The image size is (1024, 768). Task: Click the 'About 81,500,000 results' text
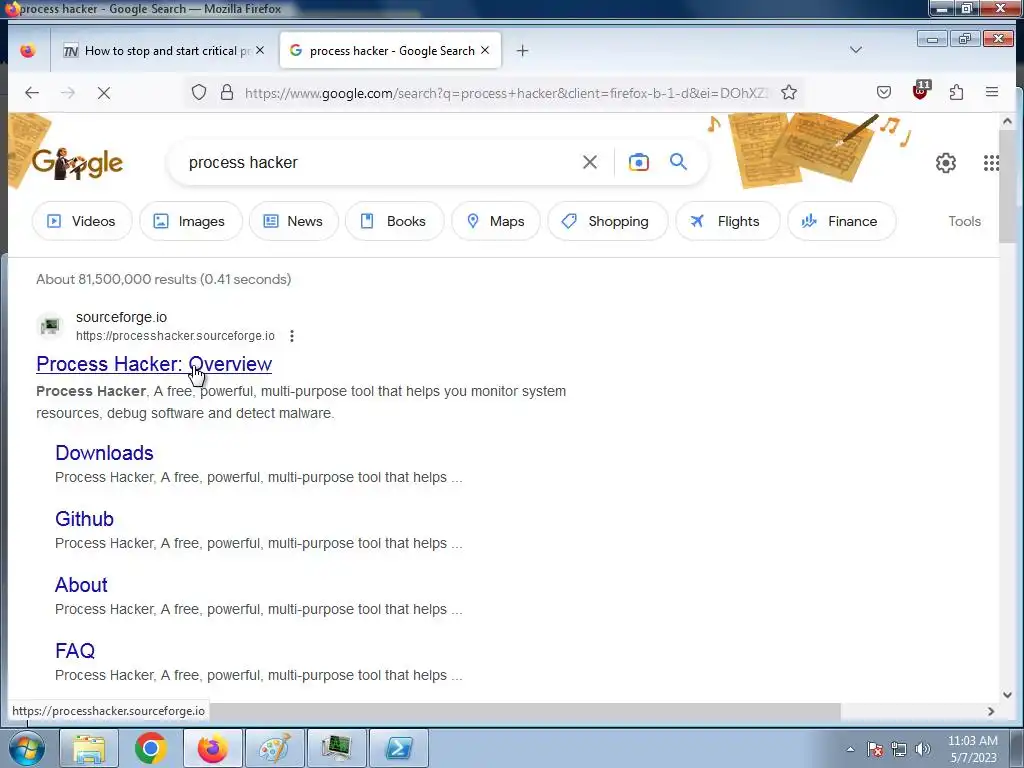click(x=163, y=280)
